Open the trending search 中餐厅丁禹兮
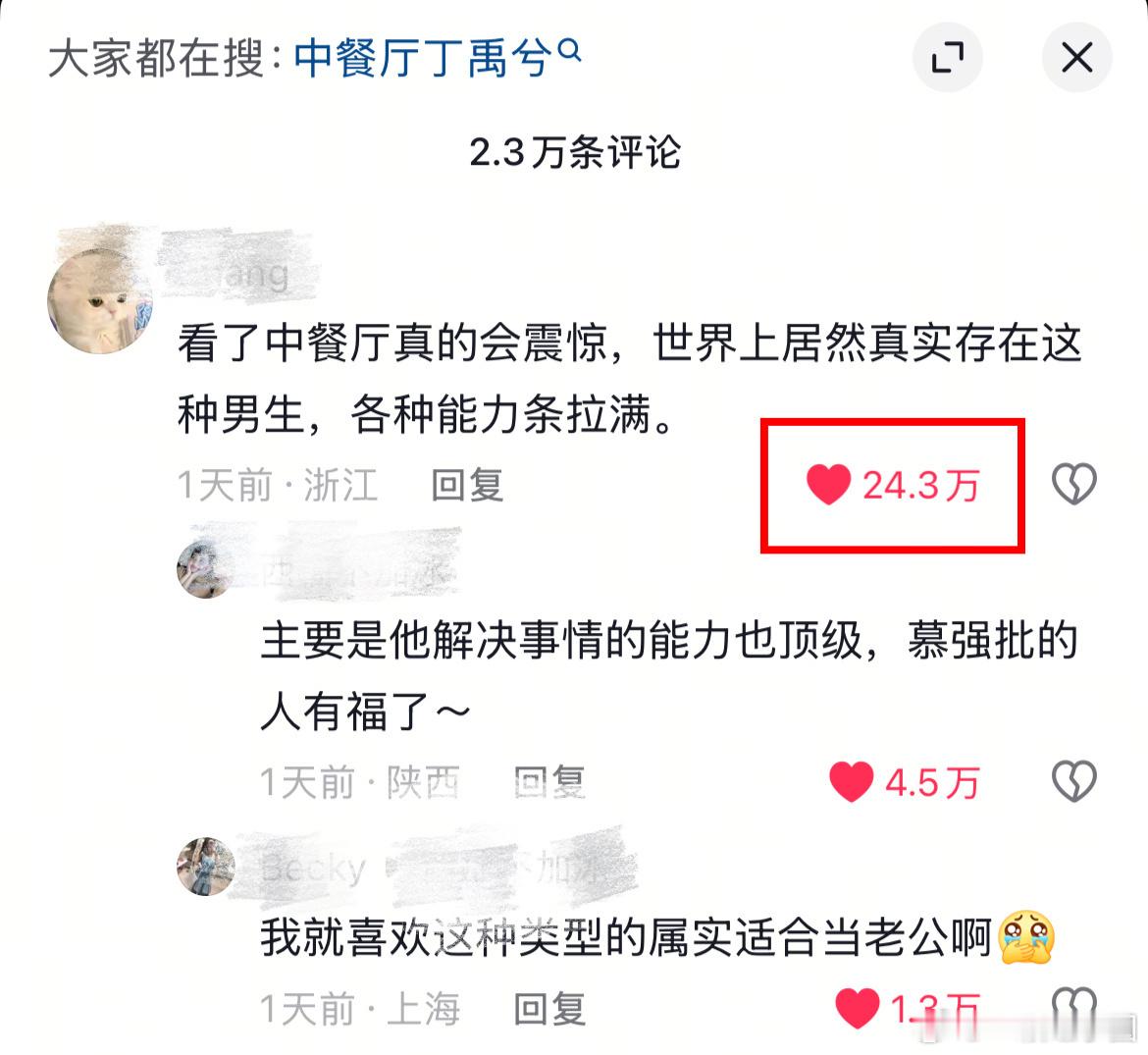1148x1055 pixels. (423, 59)
